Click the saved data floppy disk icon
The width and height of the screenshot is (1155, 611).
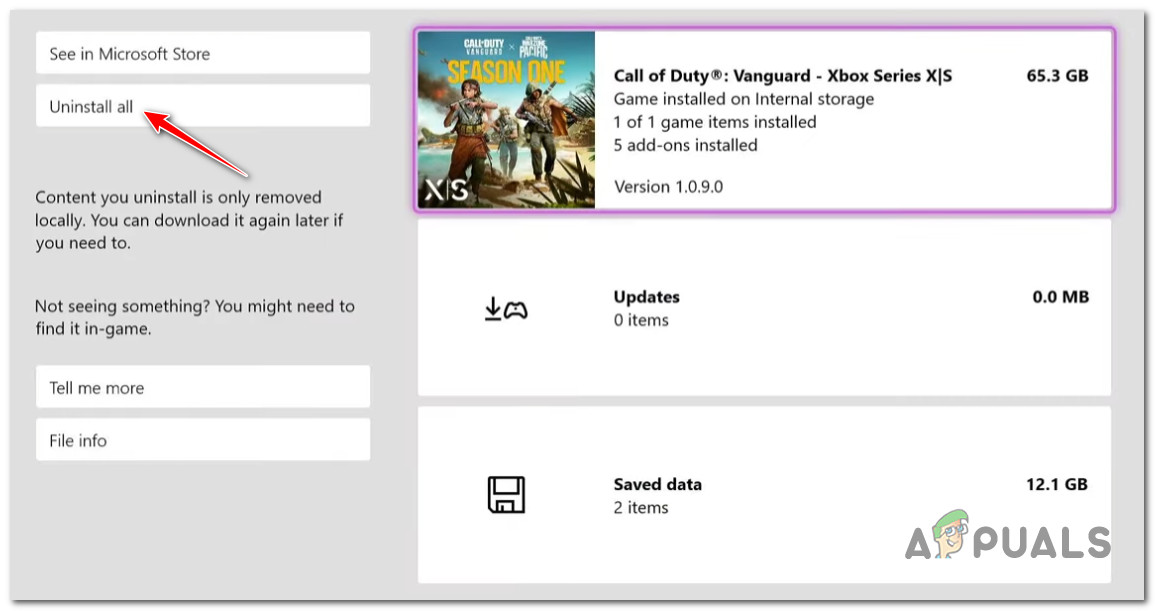pos(506,495)
